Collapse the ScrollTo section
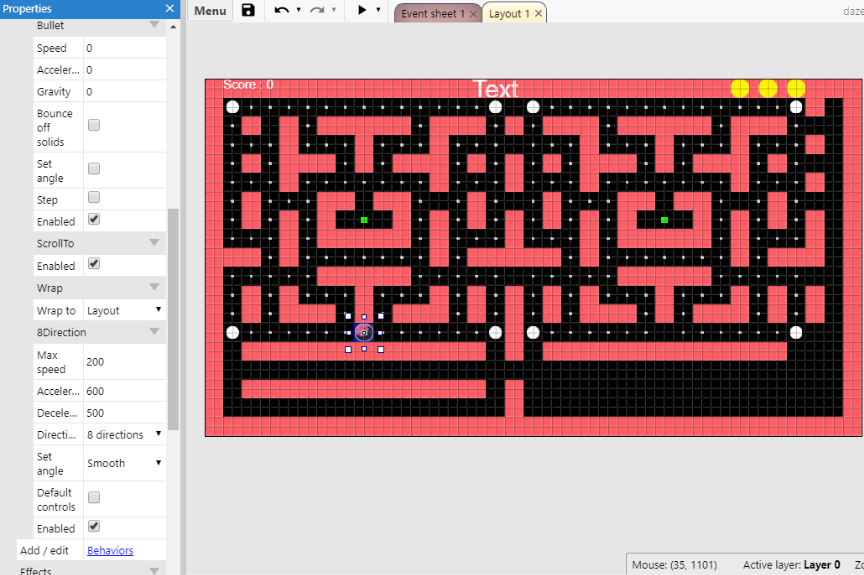Viewport: 864px width, 575px height. click(x=154, y=243)
